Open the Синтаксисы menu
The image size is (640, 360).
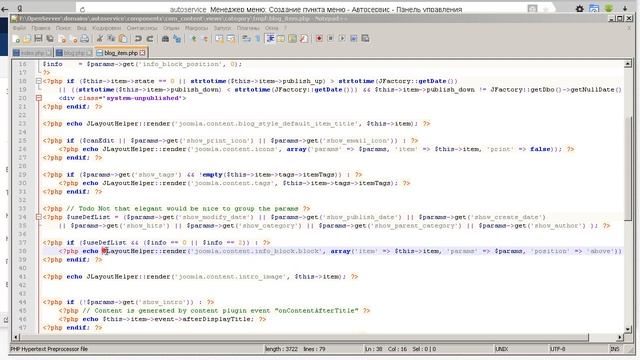coord(142,28)
